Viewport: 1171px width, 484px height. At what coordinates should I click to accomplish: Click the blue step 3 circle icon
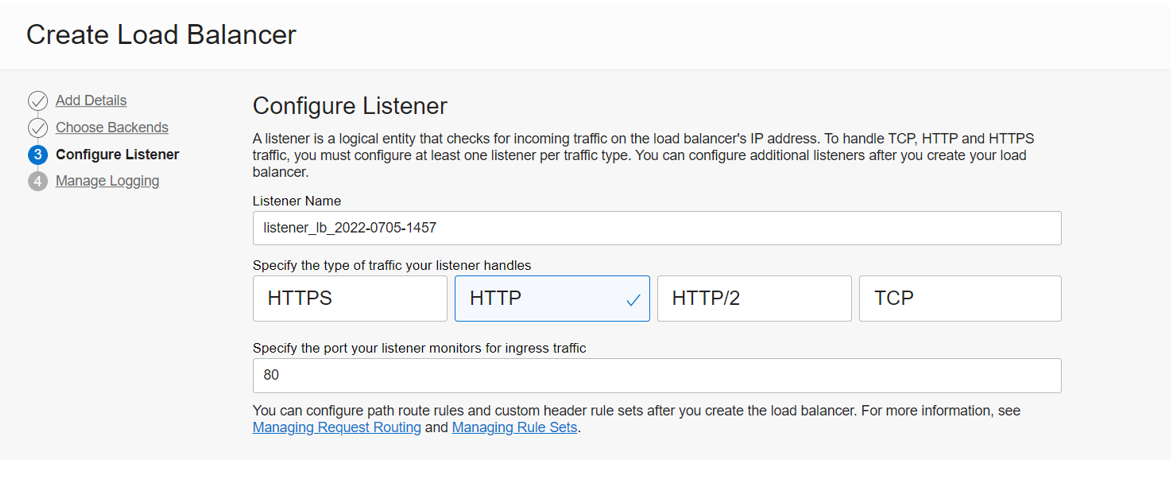tap(37, 155)
